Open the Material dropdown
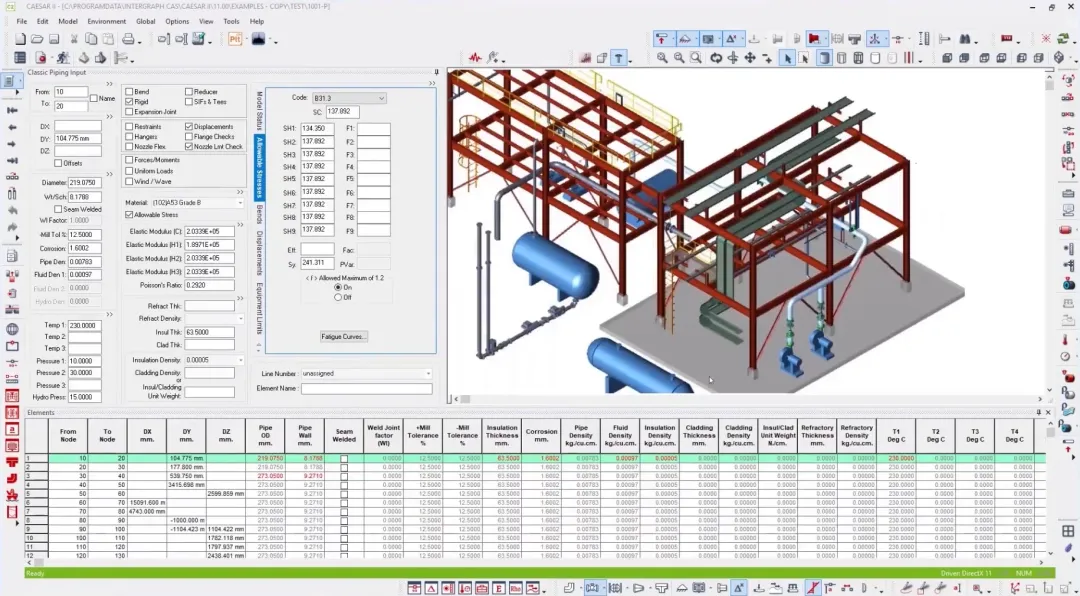Viewport: 1080px width, 596px height. [240, 203]
